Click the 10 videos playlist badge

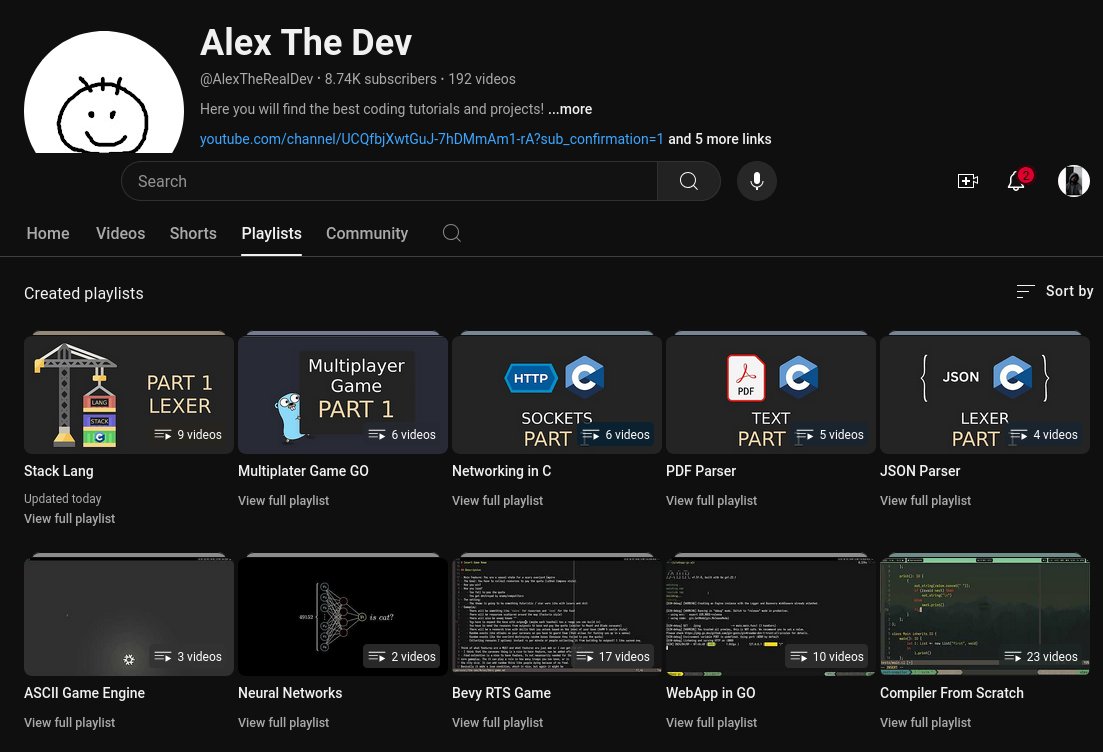[x=827, y=657]
